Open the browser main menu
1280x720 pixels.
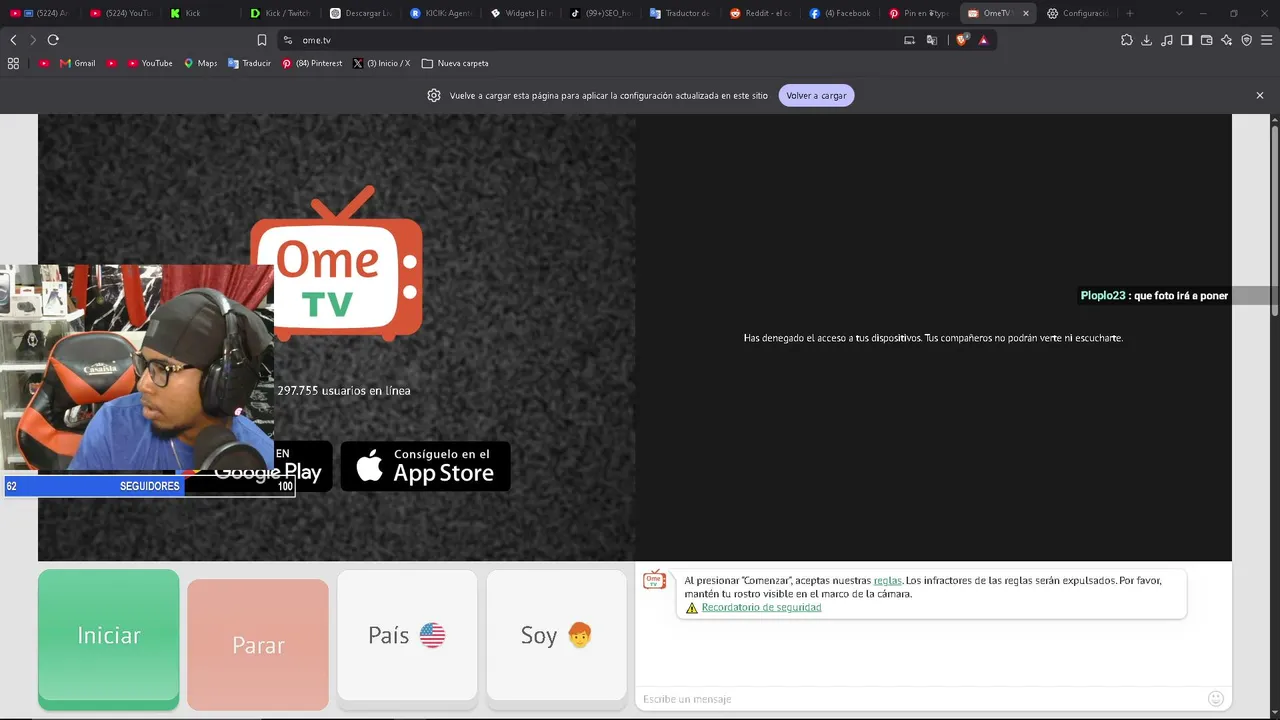pos(1268,40)
